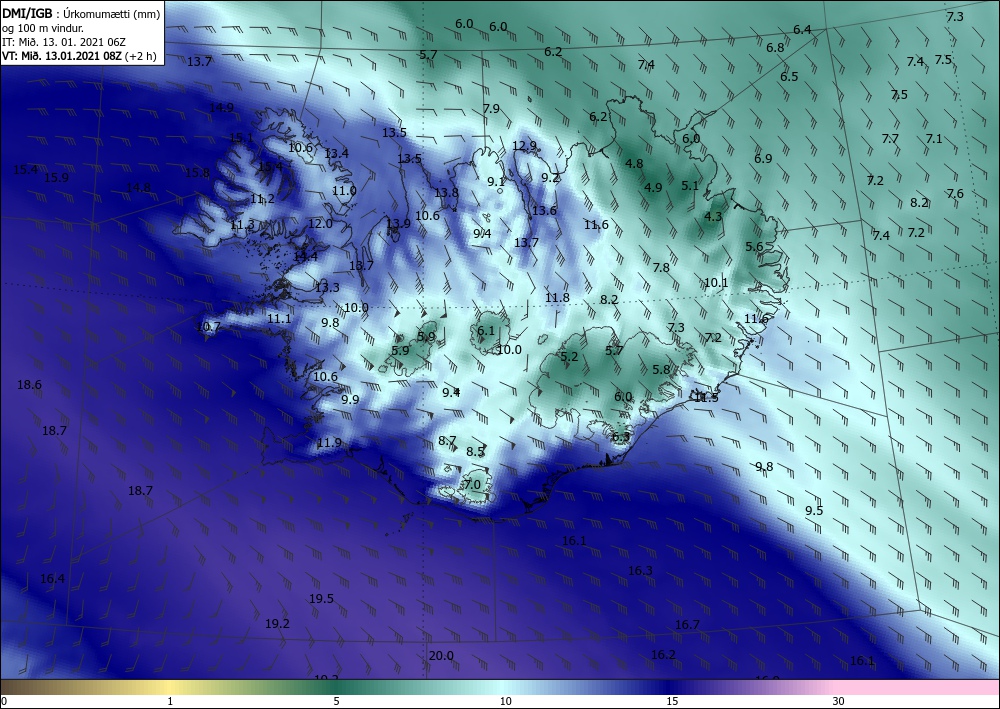This screenshot has width=1000, height=709.
Task: Click the teal part of the color scale at label 5
Action: point(336,687)
